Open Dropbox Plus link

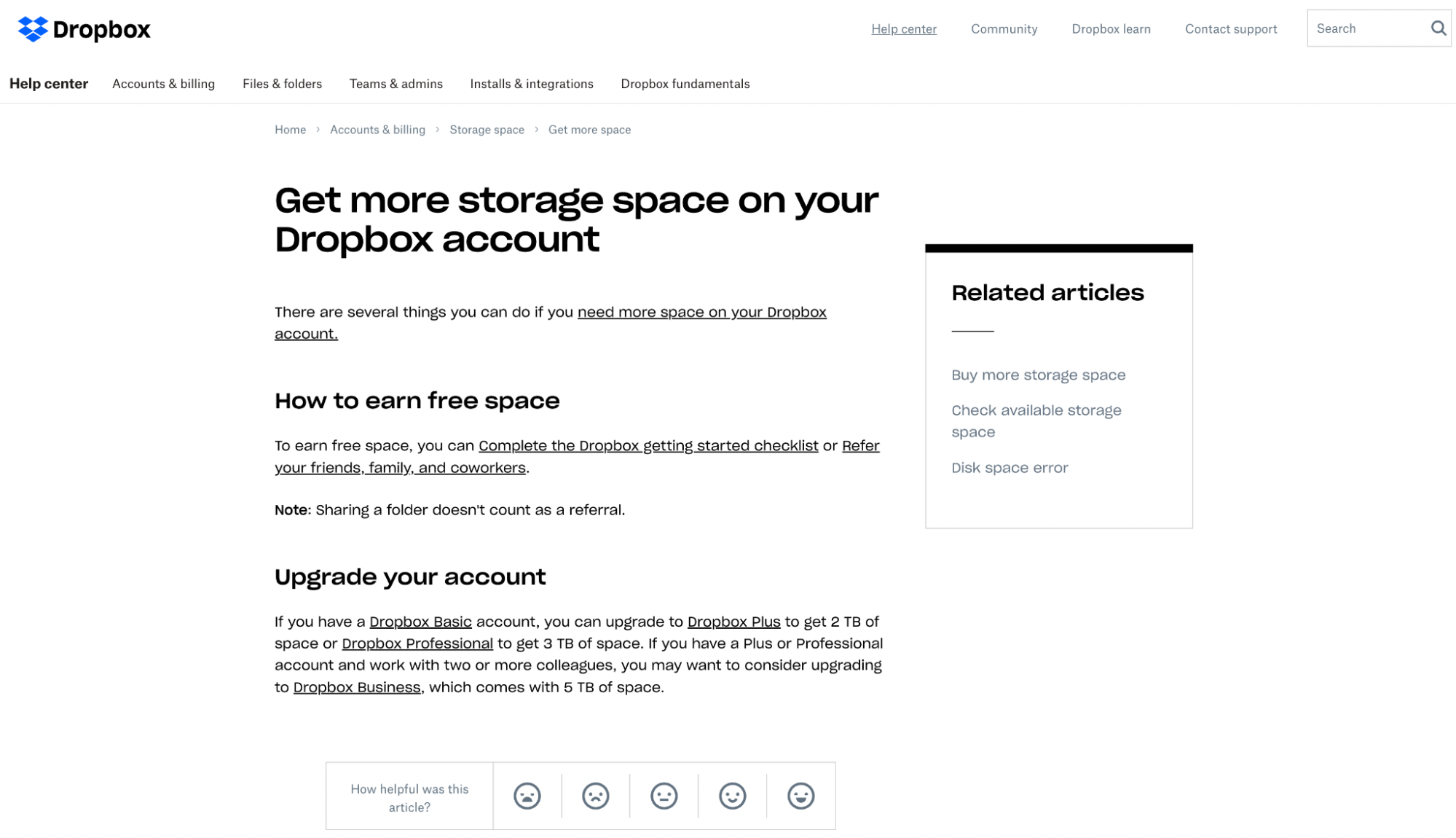(x=733, y=622)
